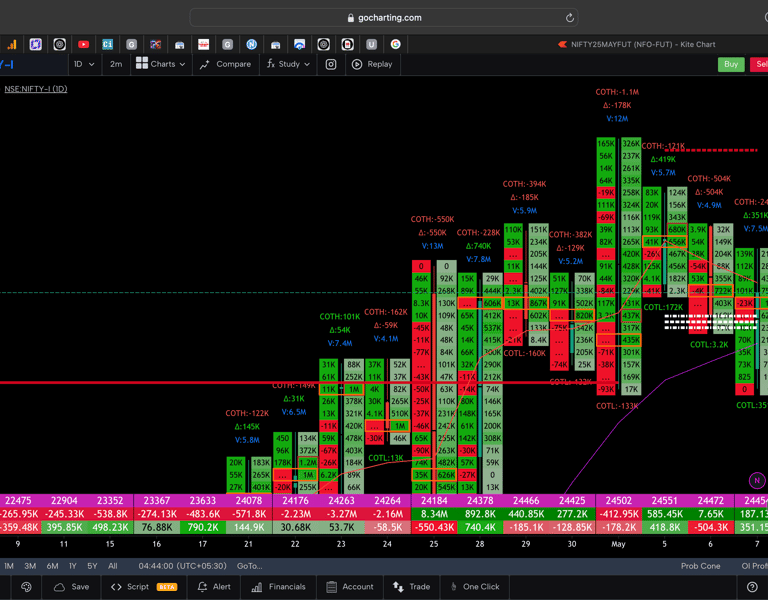Click the purple circular N badge on the chart
This screenshot has height=600, width=768.
(x=757, y=480)
